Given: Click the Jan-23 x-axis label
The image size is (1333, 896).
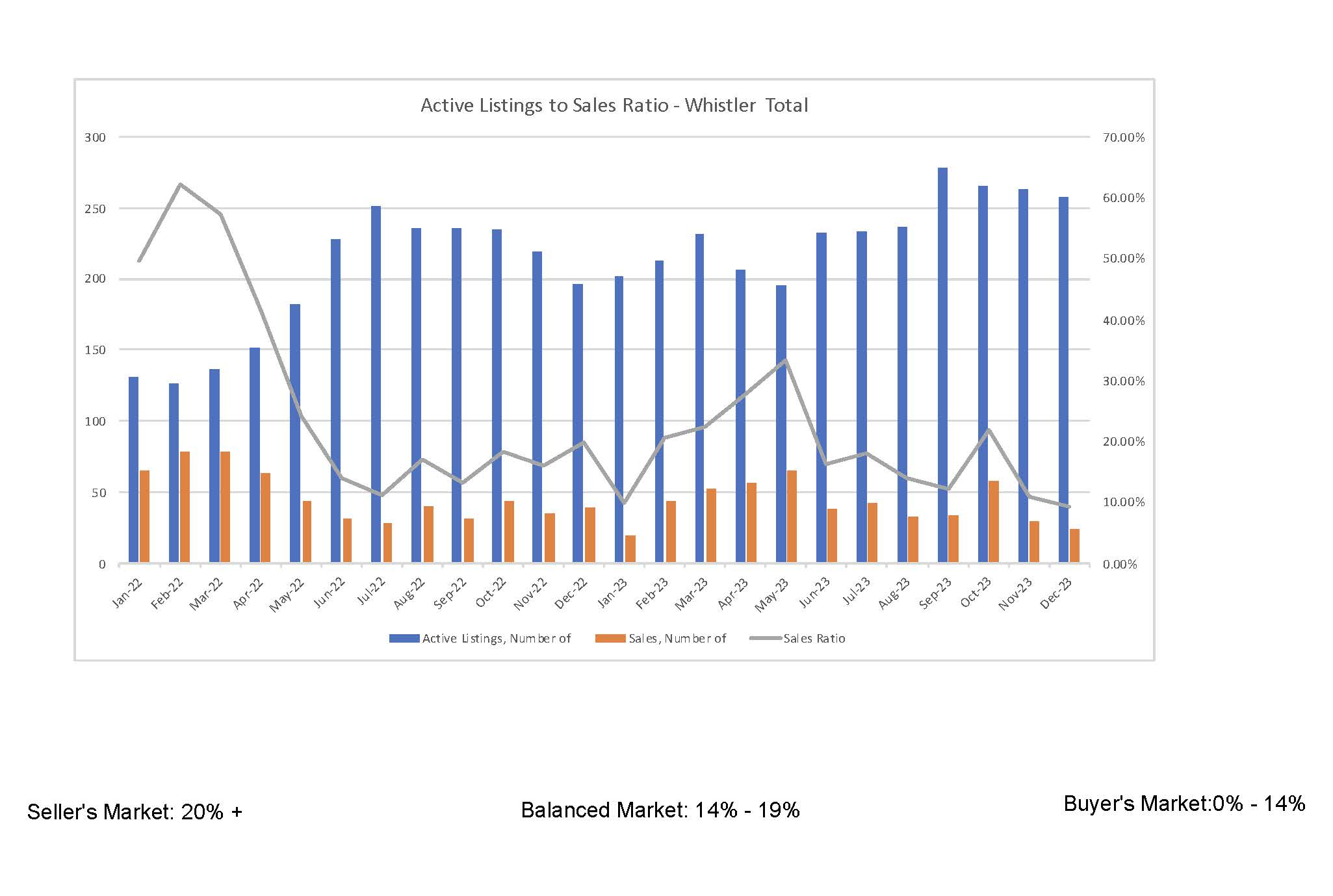Looking at the screenshot, I should point(612,593).
